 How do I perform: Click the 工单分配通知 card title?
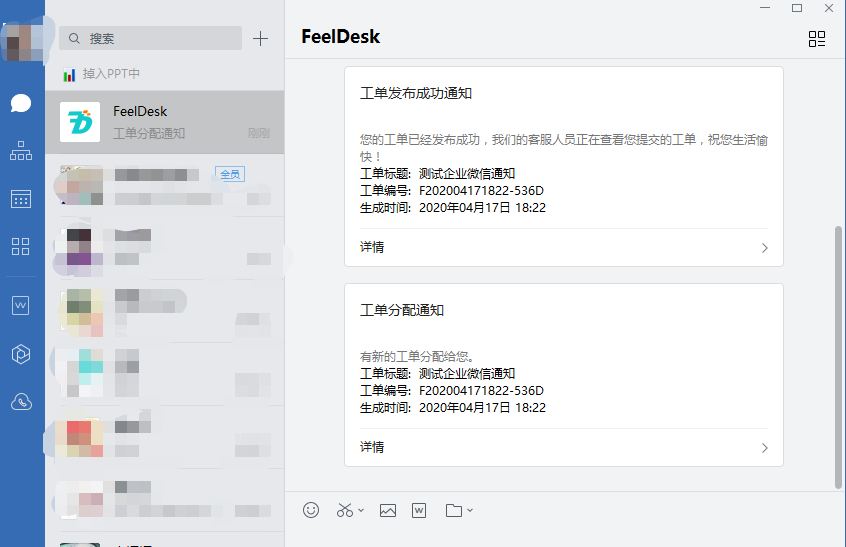pyautogui.click(x=402, y=310)
